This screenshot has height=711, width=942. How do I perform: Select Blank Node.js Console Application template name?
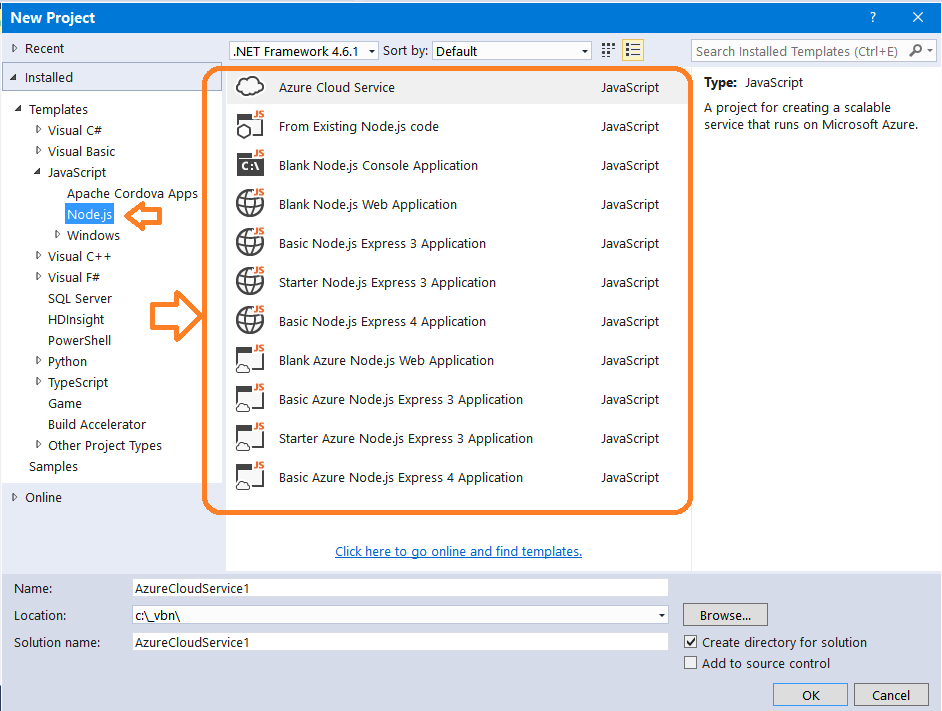tap(378, 165)
